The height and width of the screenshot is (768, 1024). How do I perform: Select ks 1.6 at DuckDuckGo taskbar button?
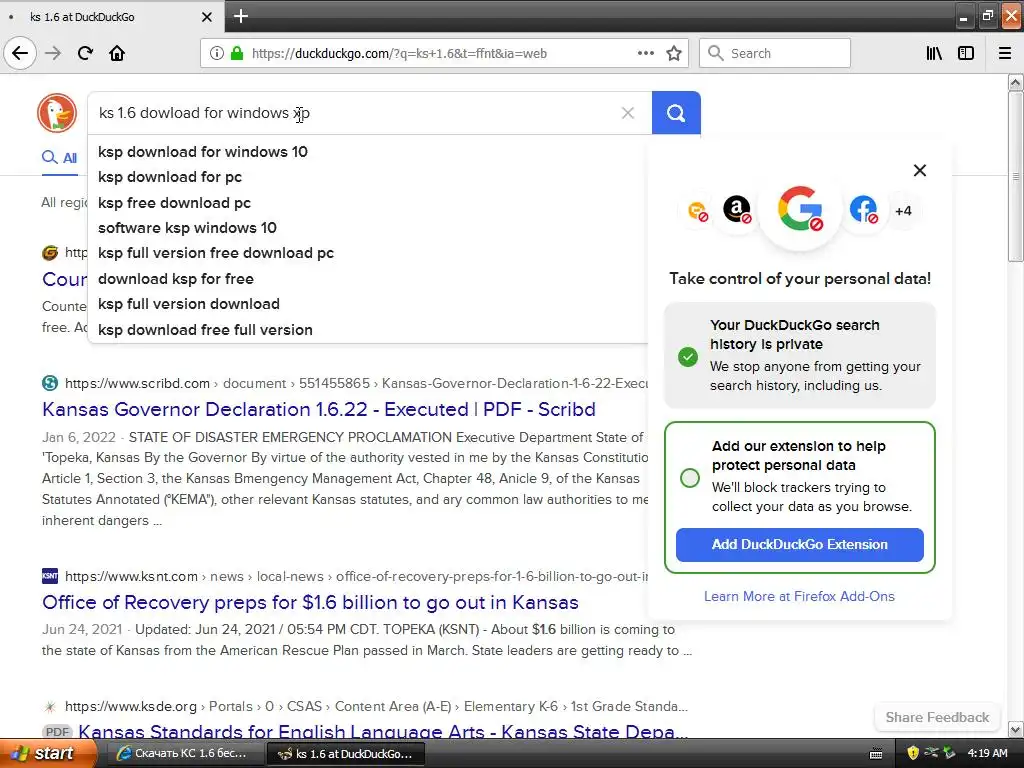click(346, 754)
